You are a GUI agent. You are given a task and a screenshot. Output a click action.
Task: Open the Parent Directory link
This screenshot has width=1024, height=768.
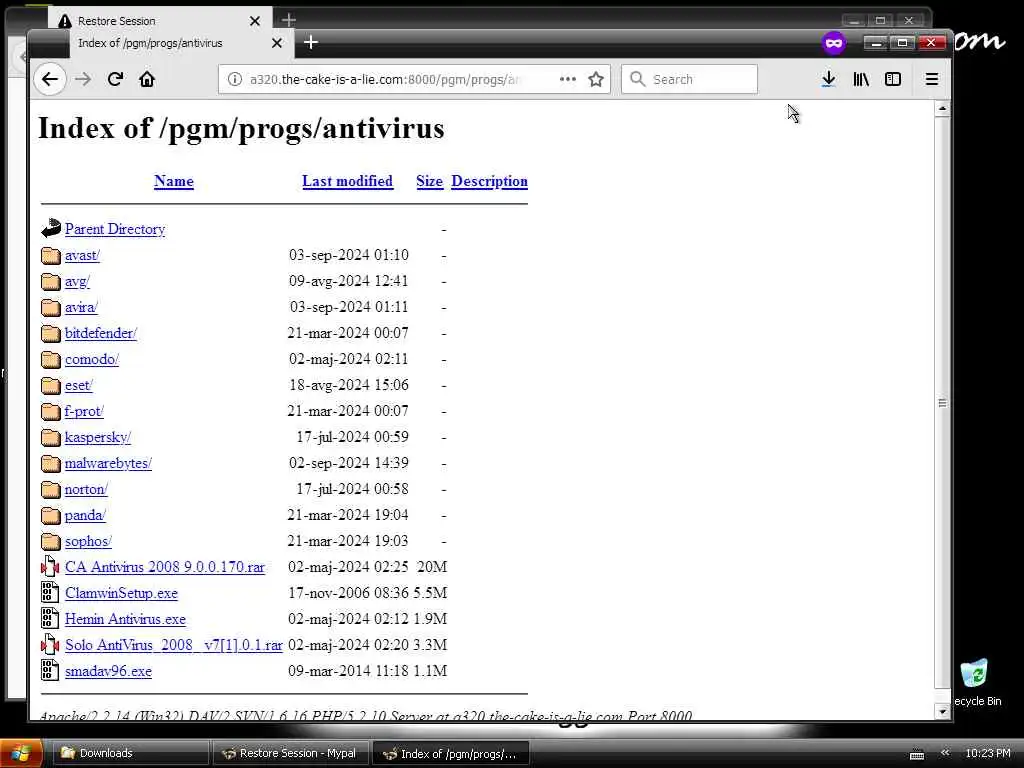[115, 229]
